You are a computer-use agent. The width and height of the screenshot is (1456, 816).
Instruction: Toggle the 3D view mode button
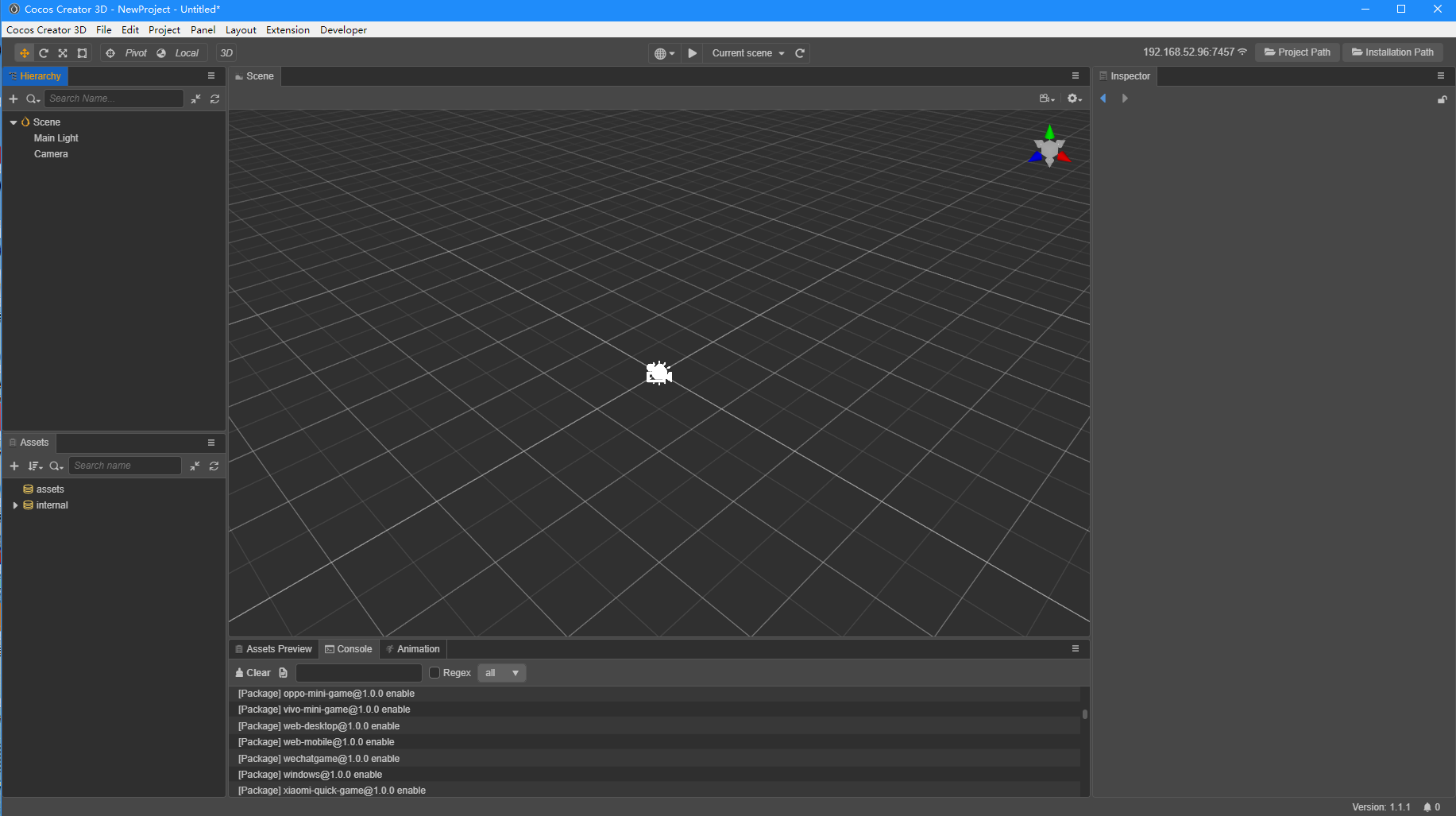226,53
